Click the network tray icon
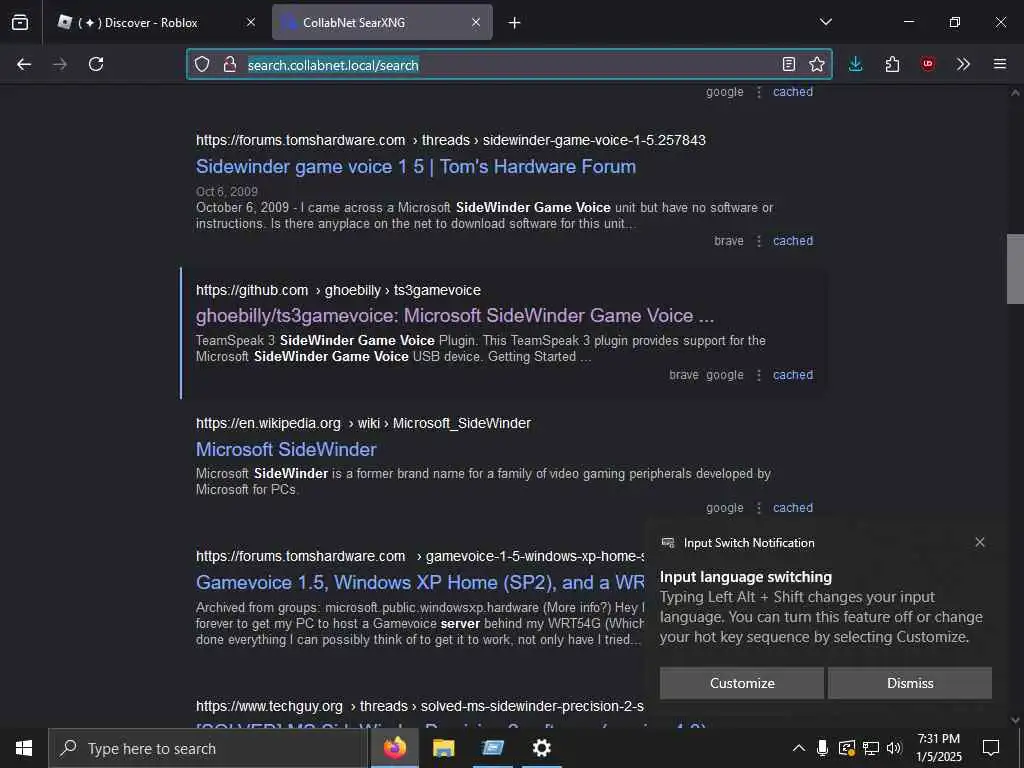1024x768 pixels. pyautogui.click(x=871, y=748)
